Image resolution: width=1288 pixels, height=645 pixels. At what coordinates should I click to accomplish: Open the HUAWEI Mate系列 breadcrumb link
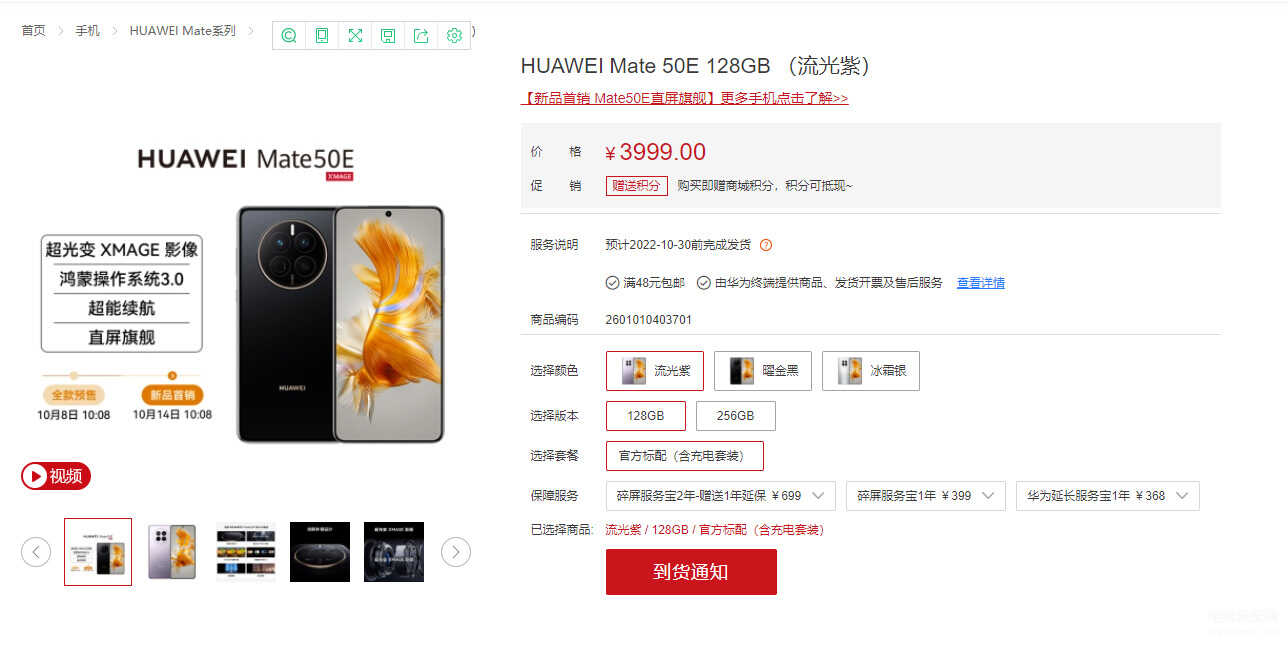[x=183, y=31]
